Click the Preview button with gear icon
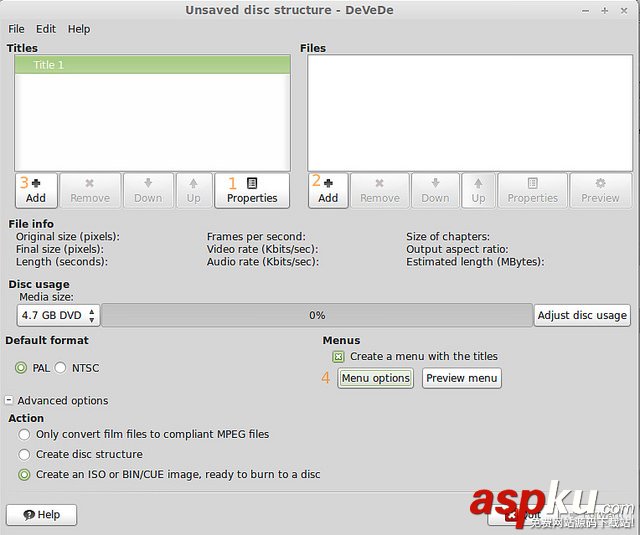Screen dimensions: 640x535 click(x=600, y=191)
